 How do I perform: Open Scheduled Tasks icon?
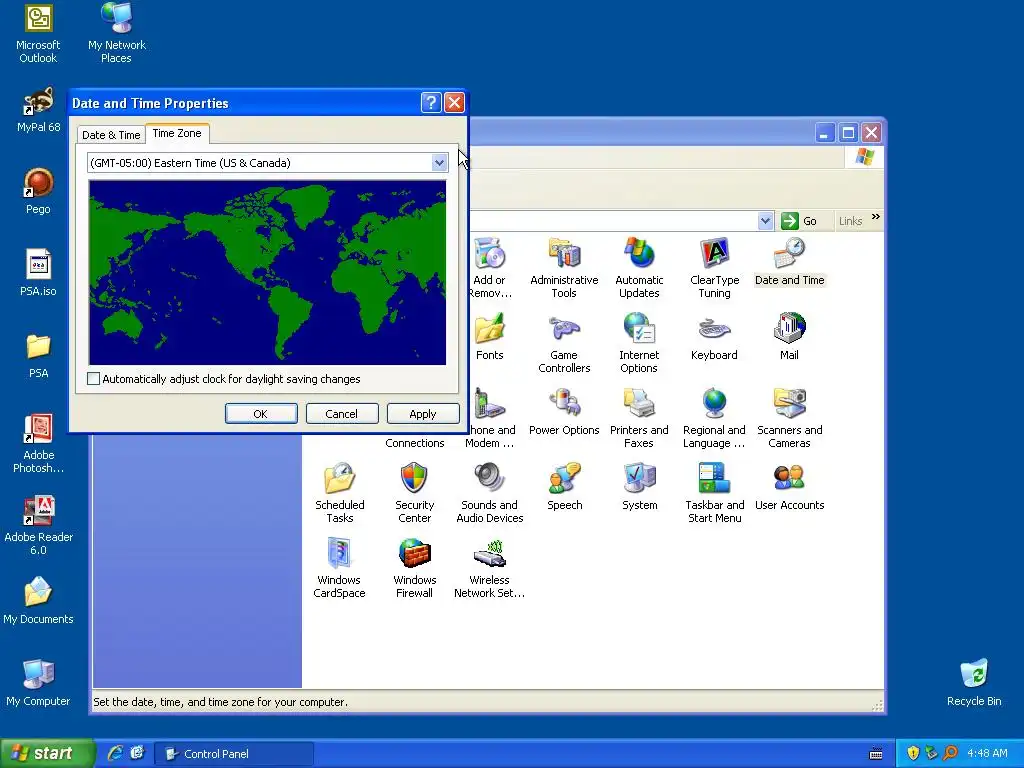click(x=340, y=493)
